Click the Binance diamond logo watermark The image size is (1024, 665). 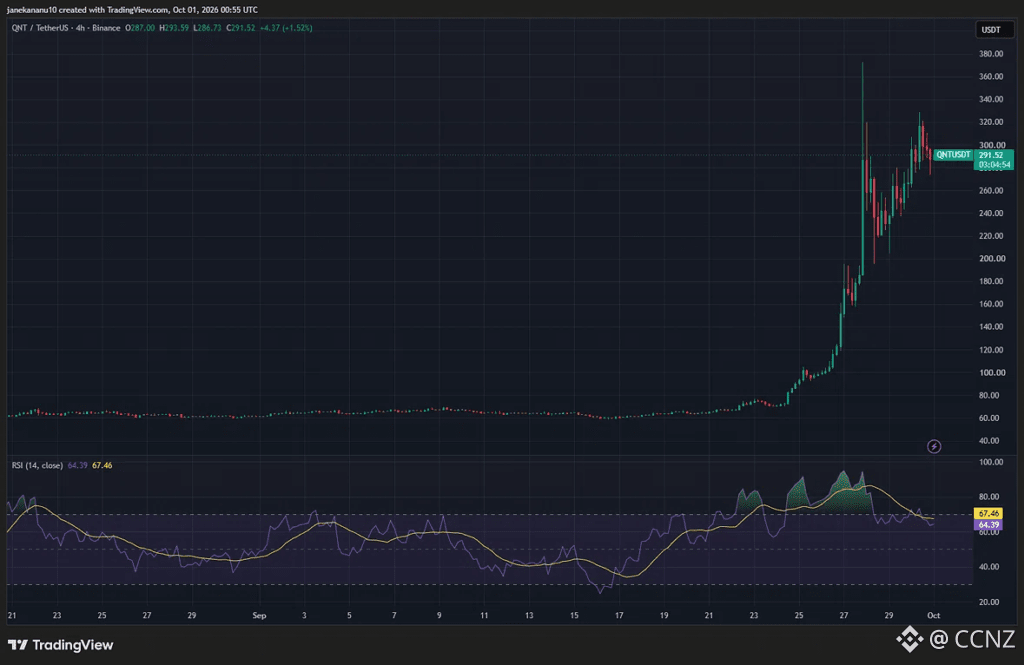click(x=908, y=639)
